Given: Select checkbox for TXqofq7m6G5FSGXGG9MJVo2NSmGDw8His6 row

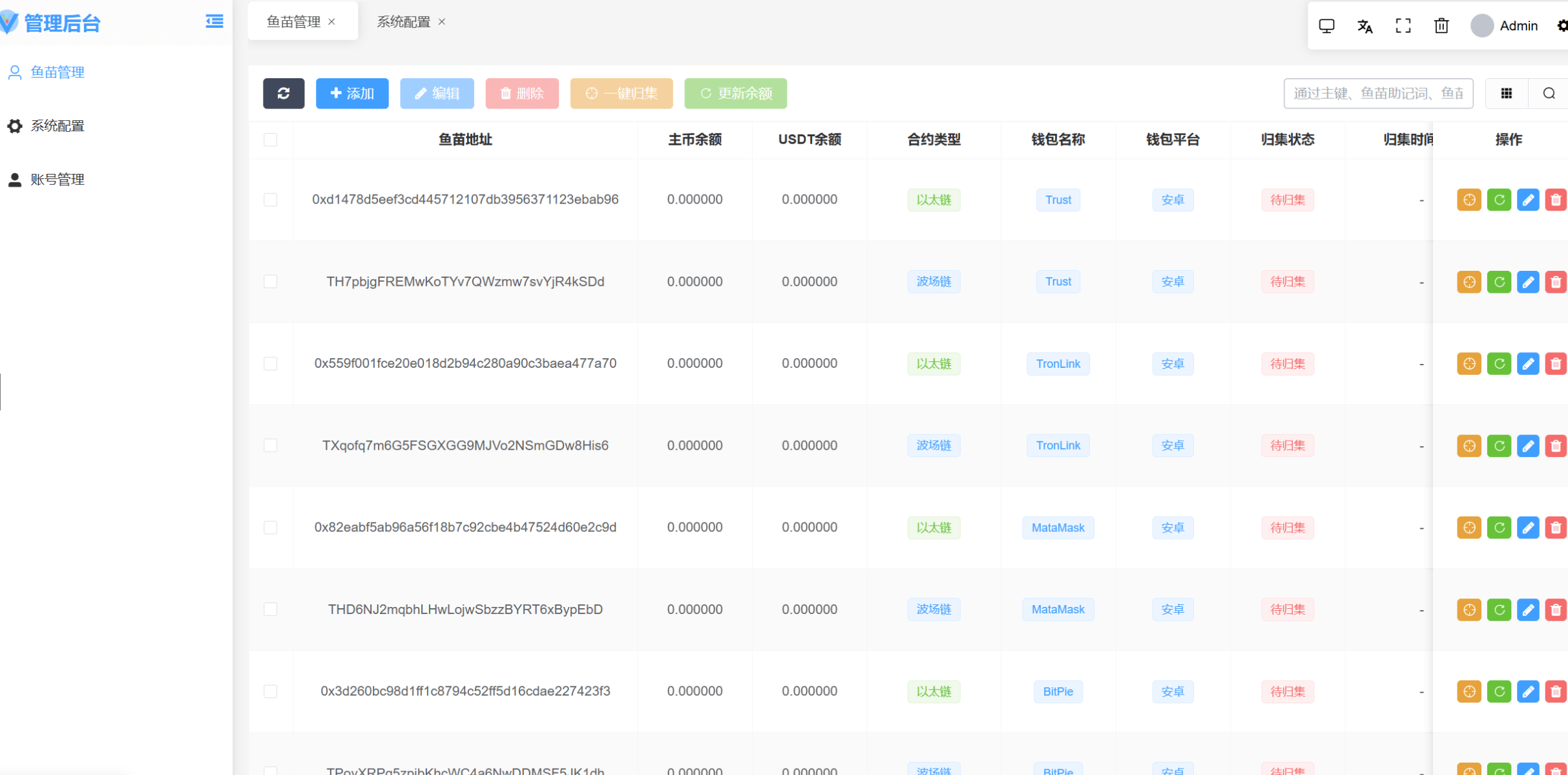Looking at the screenshot, I should [x=271, y=445].
